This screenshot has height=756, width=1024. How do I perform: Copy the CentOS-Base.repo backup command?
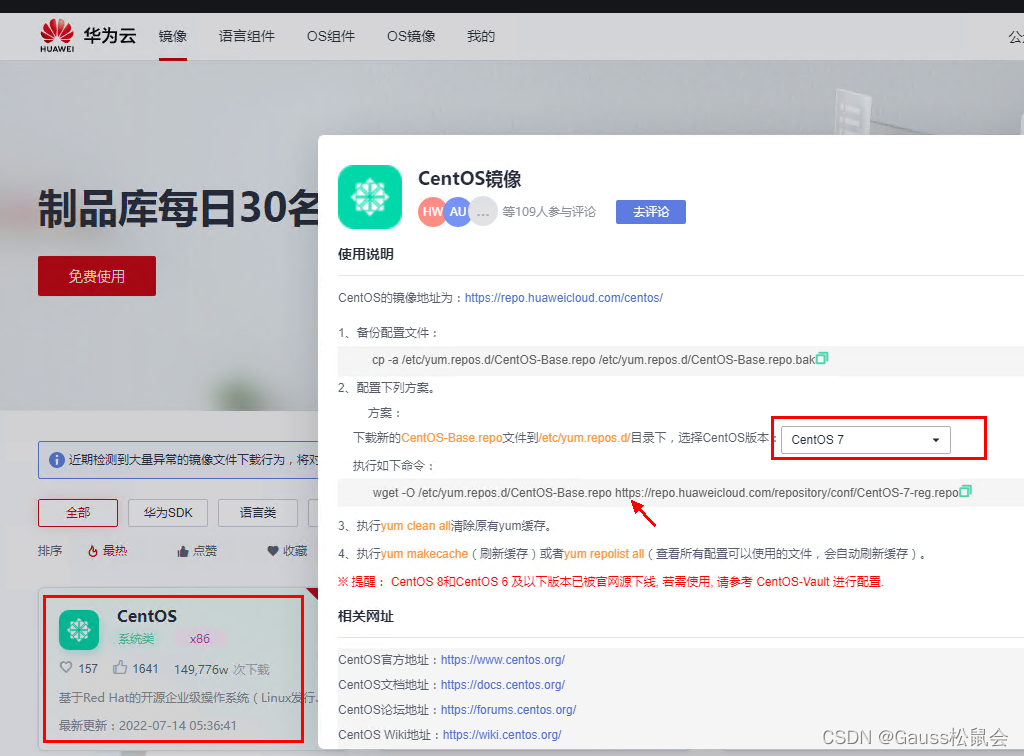click(x=821, y=358)
